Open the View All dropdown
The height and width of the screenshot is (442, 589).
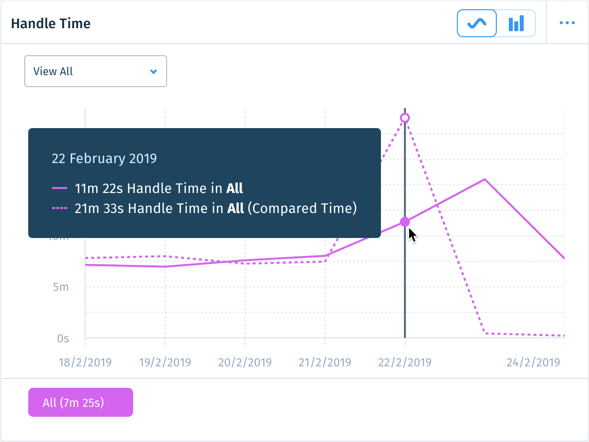click(x=95, y=71)
